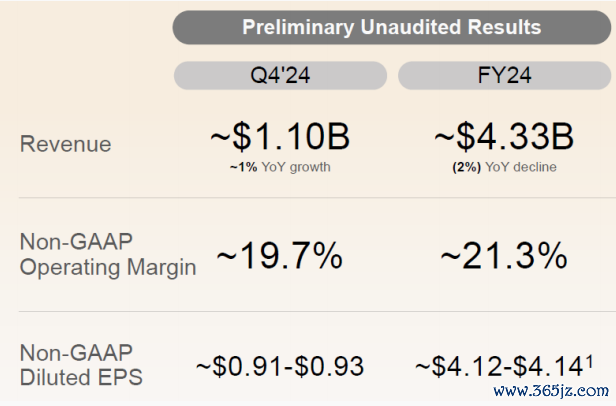Viewport: 616px width, 406px height.
Task: Click the Non-GAAP Diluted EPS label
Action: point(81,365)
